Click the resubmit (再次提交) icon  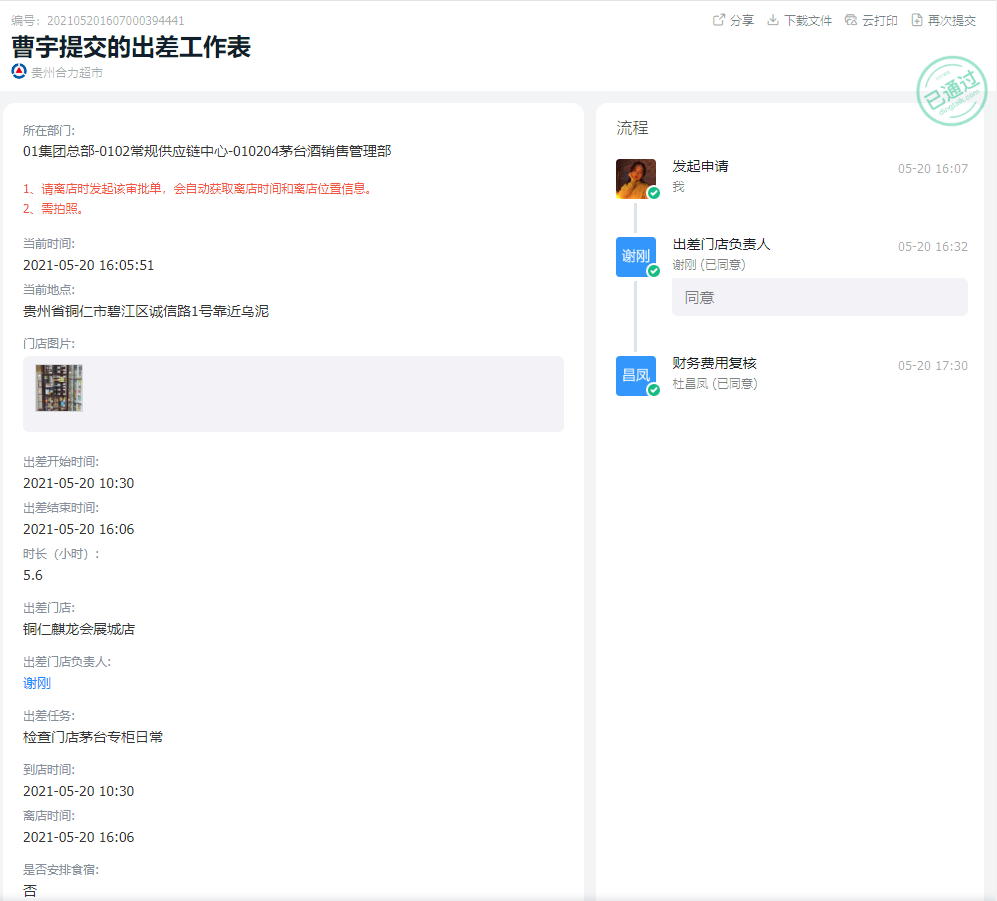(x=917, y=20)
